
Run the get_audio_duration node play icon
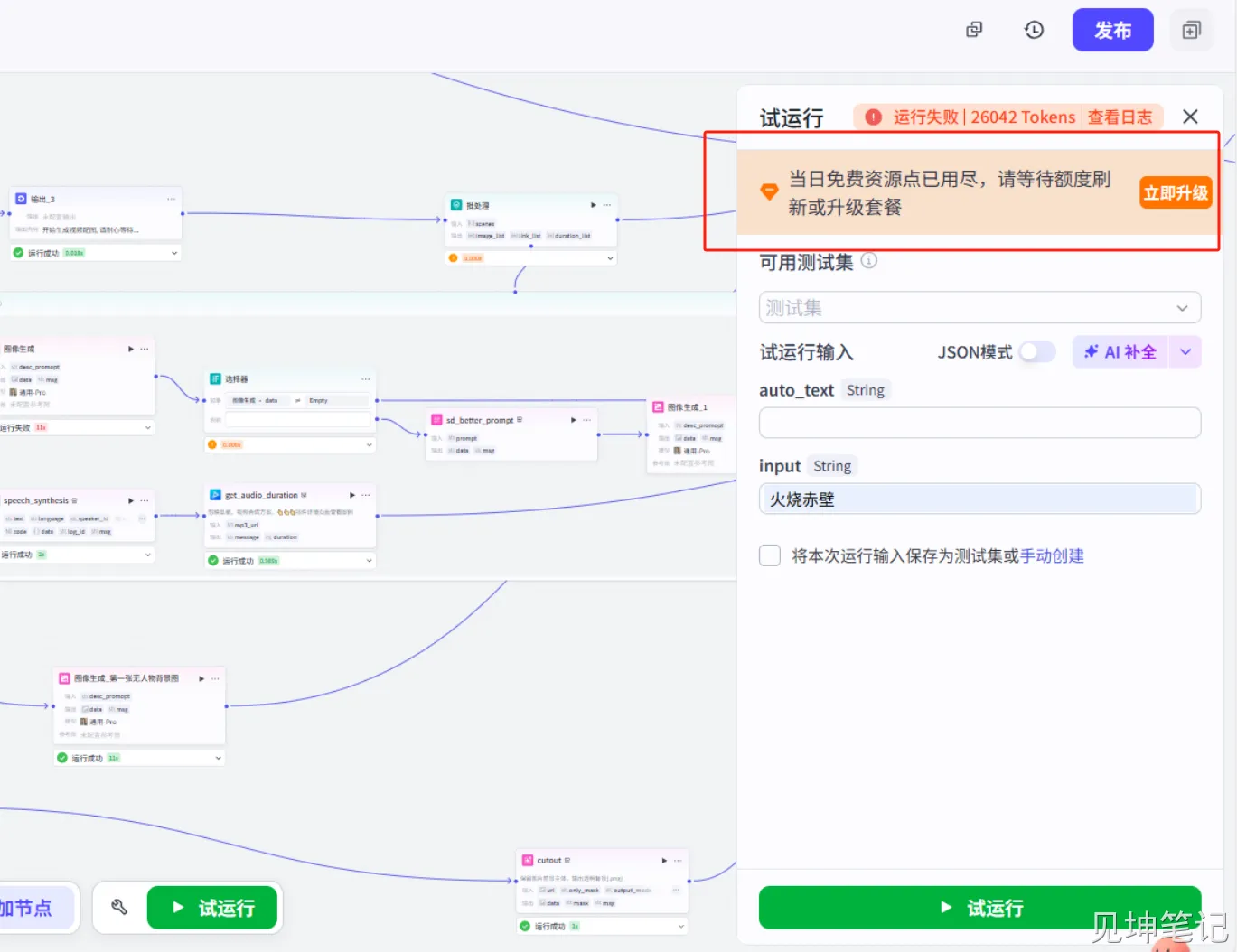[352, 495]
